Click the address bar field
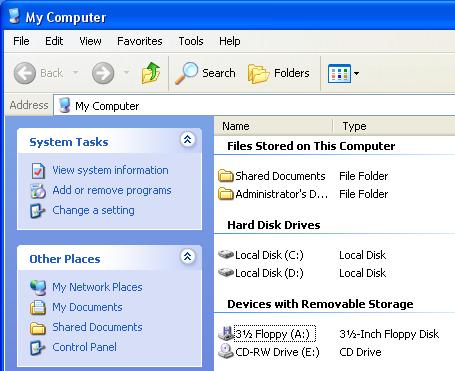This screenshot has width=455, height=371. pos(254,105)
